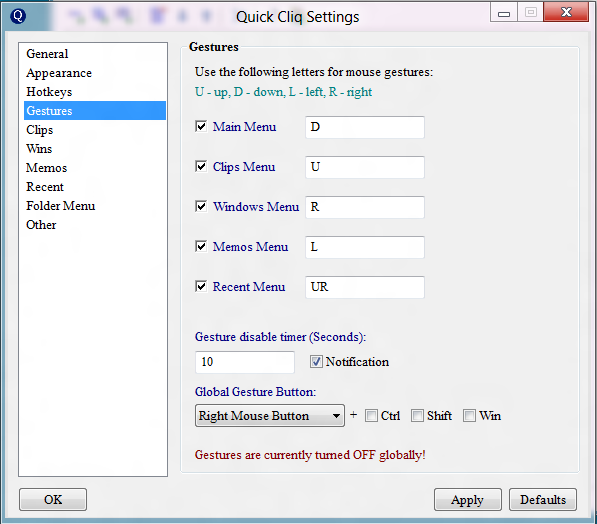Minimize the Quick Cliq Settings window
This screenshot has width=597, height=524.
click(x=504, y=13)
